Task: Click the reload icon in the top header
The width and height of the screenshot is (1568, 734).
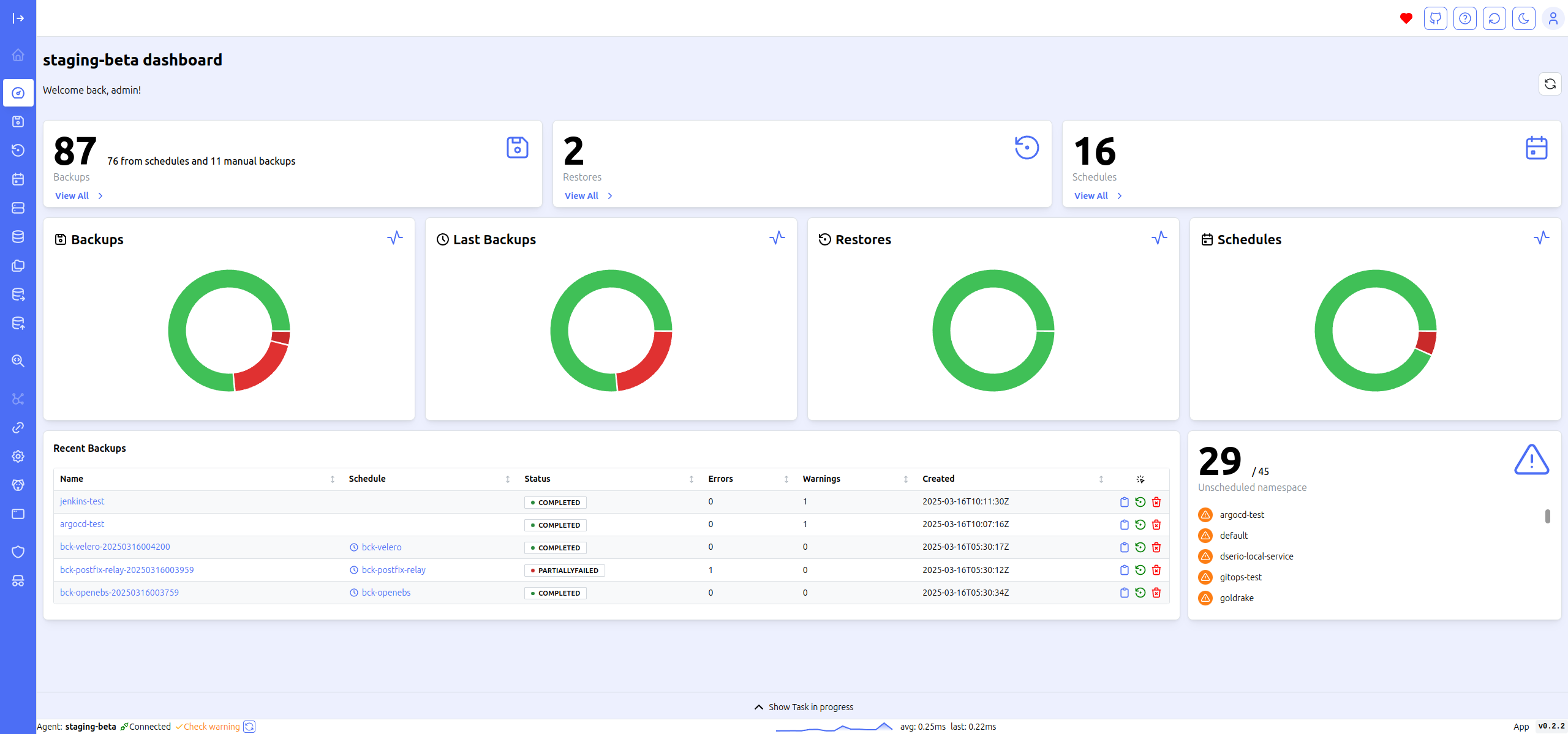Action: (x=1494, y=18)
